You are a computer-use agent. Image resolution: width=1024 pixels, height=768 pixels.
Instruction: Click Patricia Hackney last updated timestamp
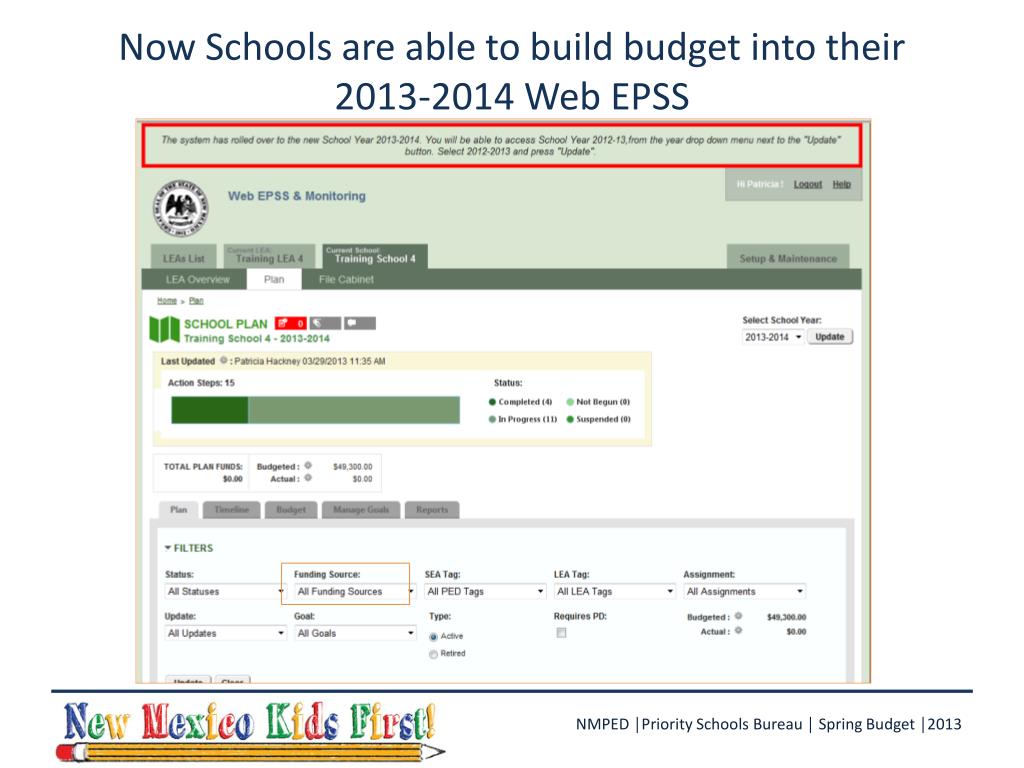310,361
